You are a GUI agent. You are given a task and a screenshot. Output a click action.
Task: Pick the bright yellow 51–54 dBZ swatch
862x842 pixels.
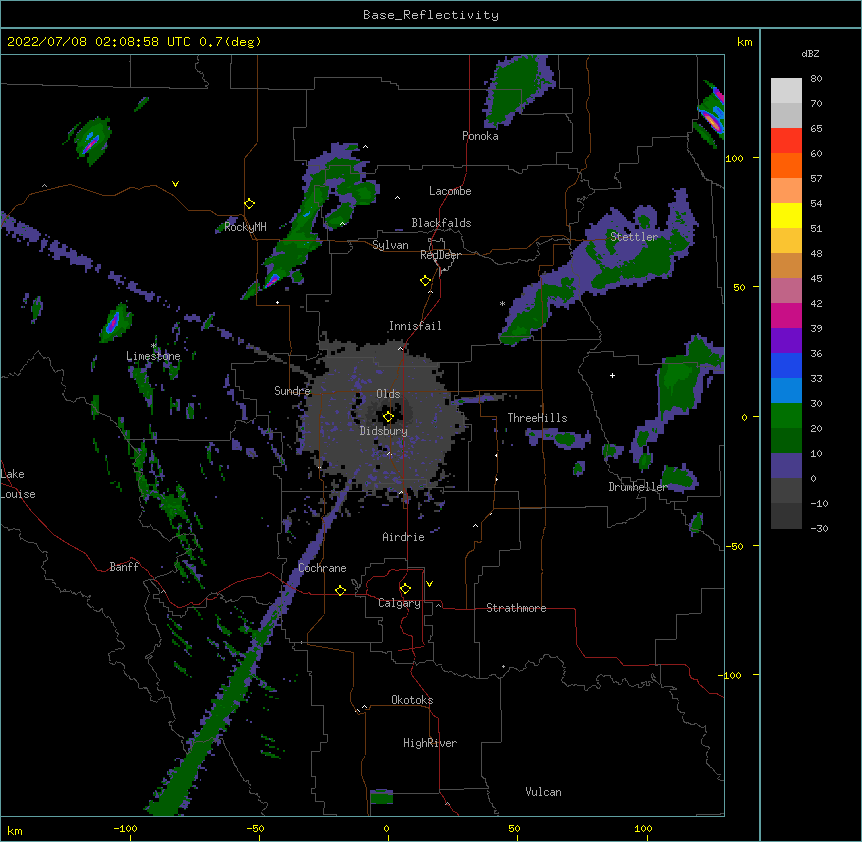tap(786, 215)
